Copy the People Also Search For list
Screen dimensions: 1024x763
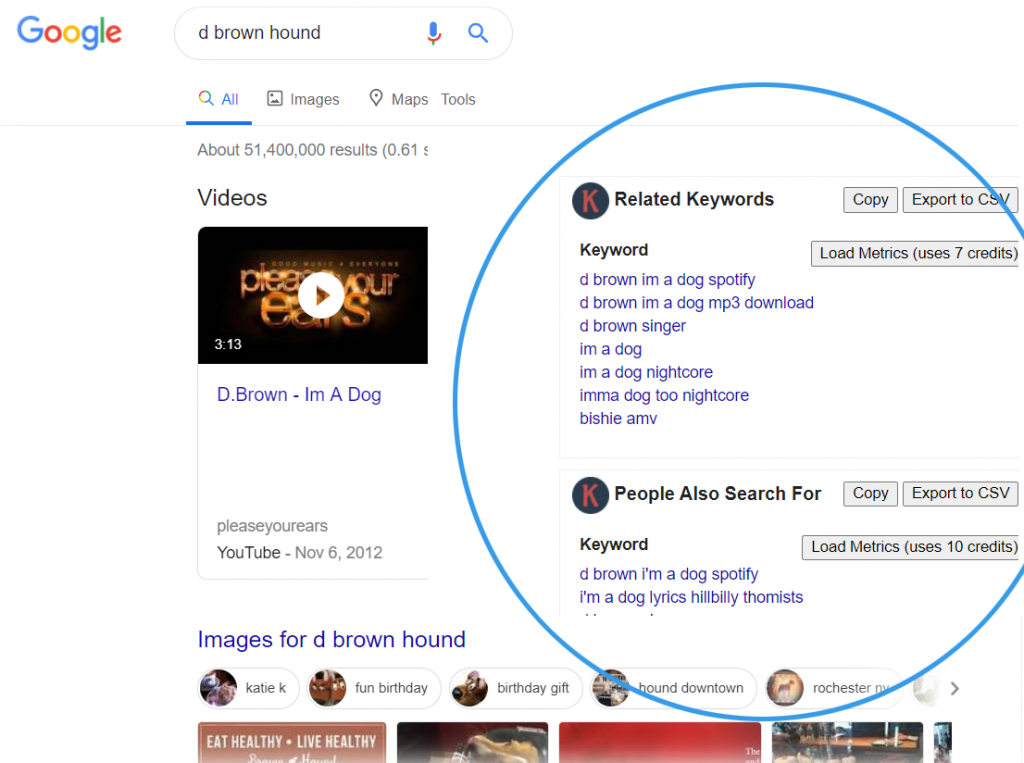click(x=871, y=493)
